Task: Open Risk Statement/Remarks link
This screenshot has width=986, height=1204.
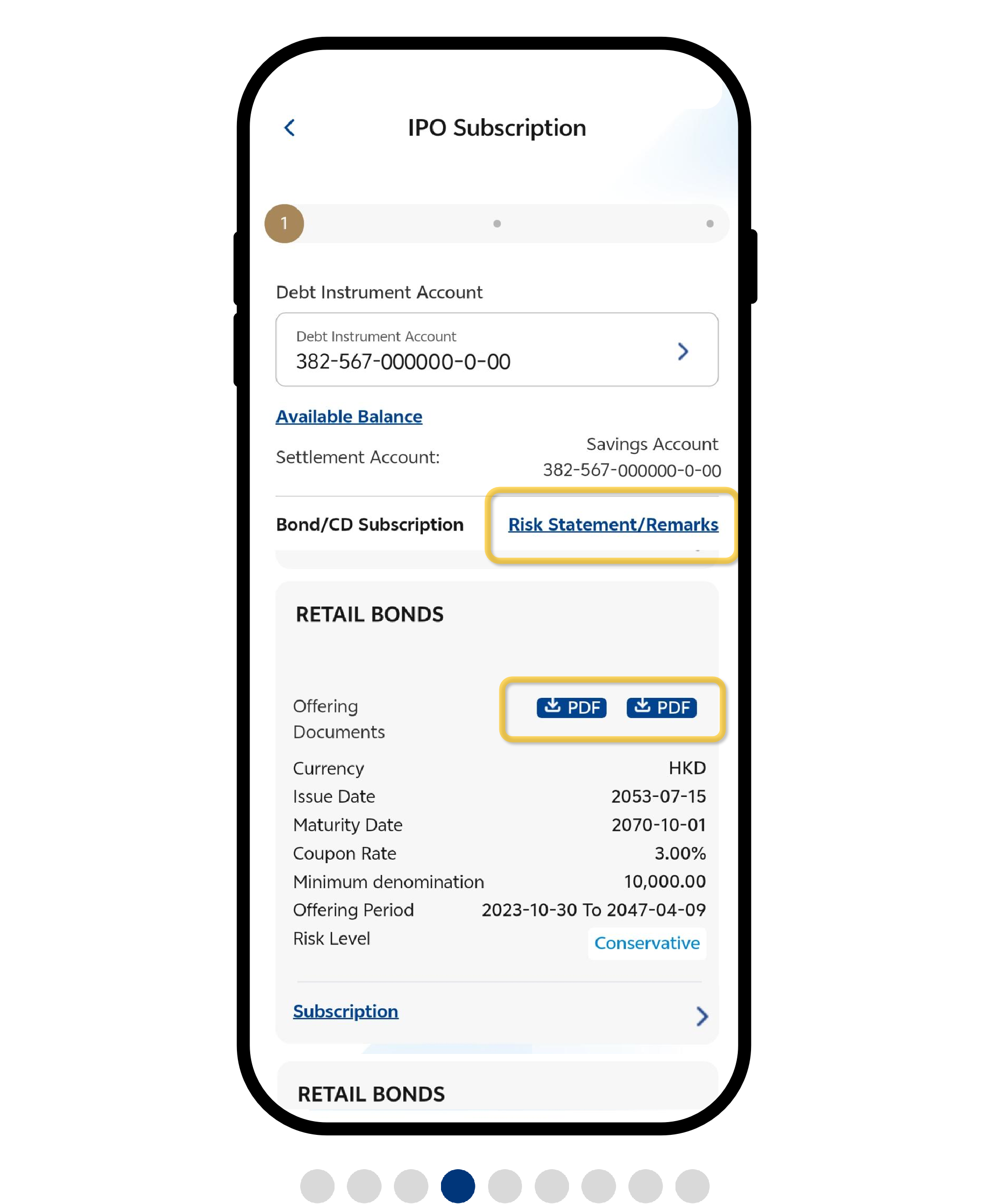Action: click(613, 524)
